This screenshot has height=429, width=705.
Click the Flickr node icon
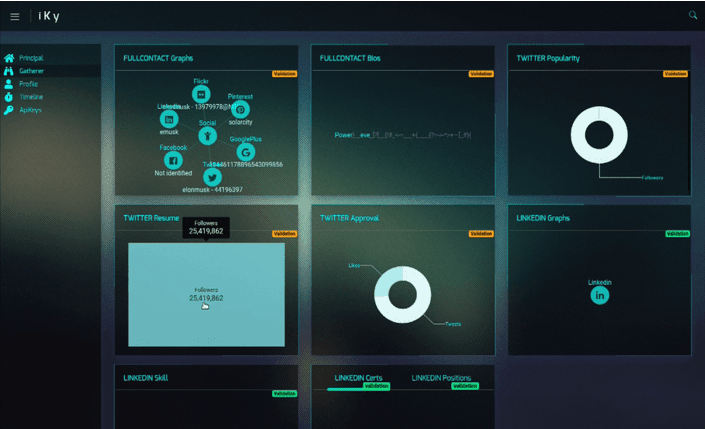(x=201, y=94)
